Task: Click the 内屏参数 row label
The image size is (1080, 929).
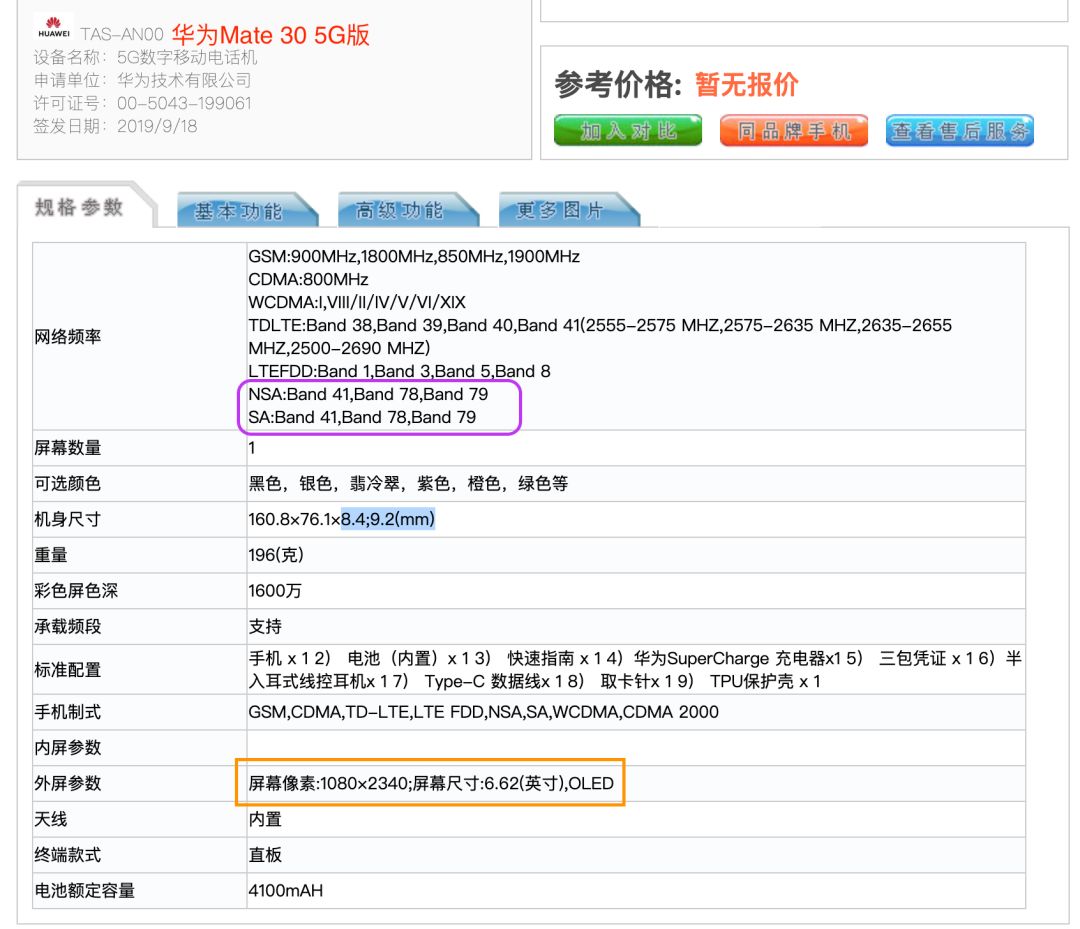Action: (x=68, y=748)
